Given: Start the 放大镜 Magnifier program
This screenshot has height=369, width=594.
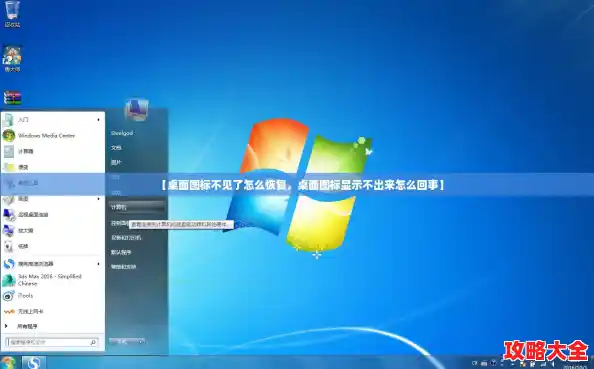Looking at the screenshot, I should tap(53, 230).
